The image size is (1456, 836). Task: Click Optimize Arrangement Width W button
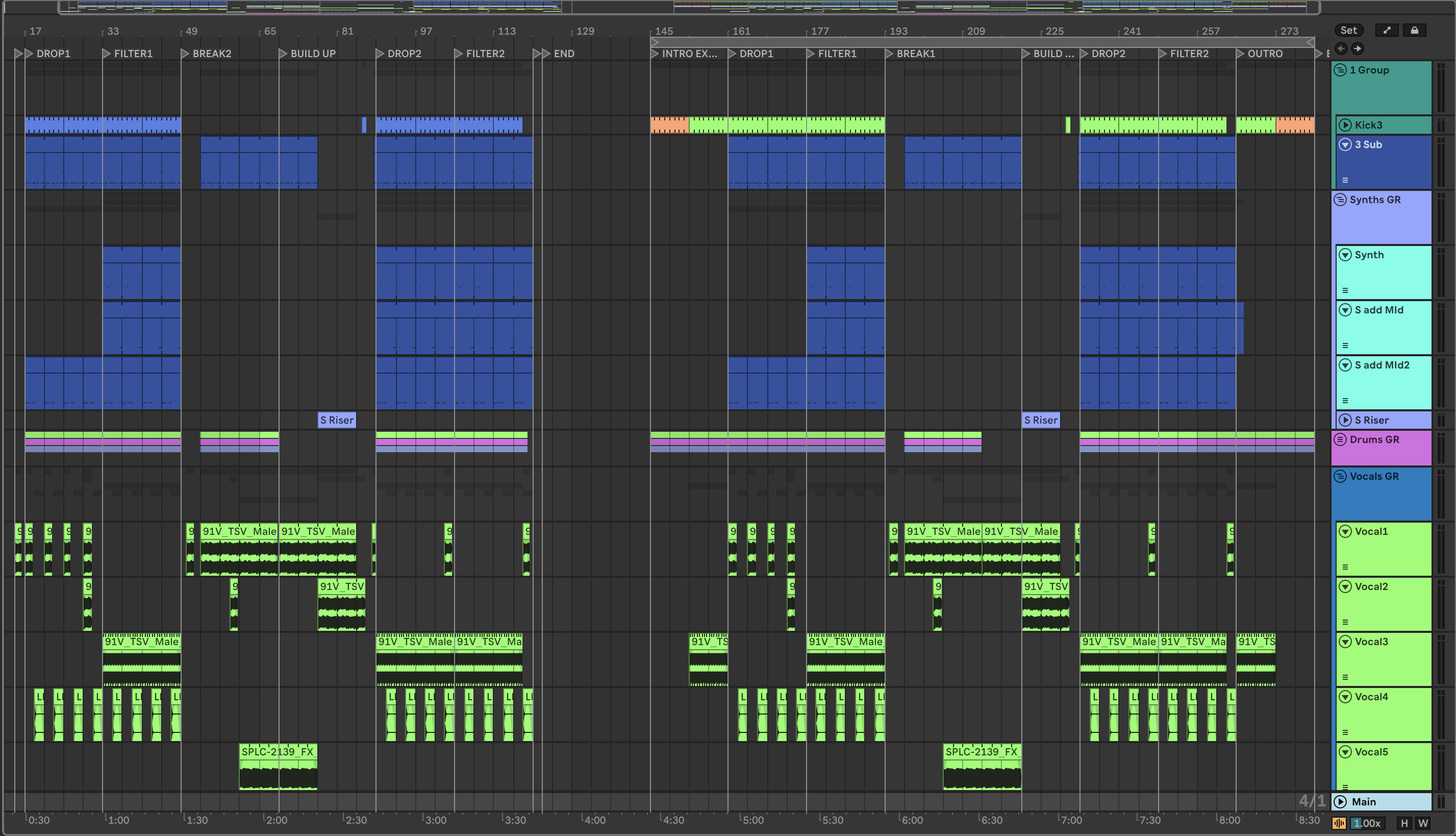1423,823
